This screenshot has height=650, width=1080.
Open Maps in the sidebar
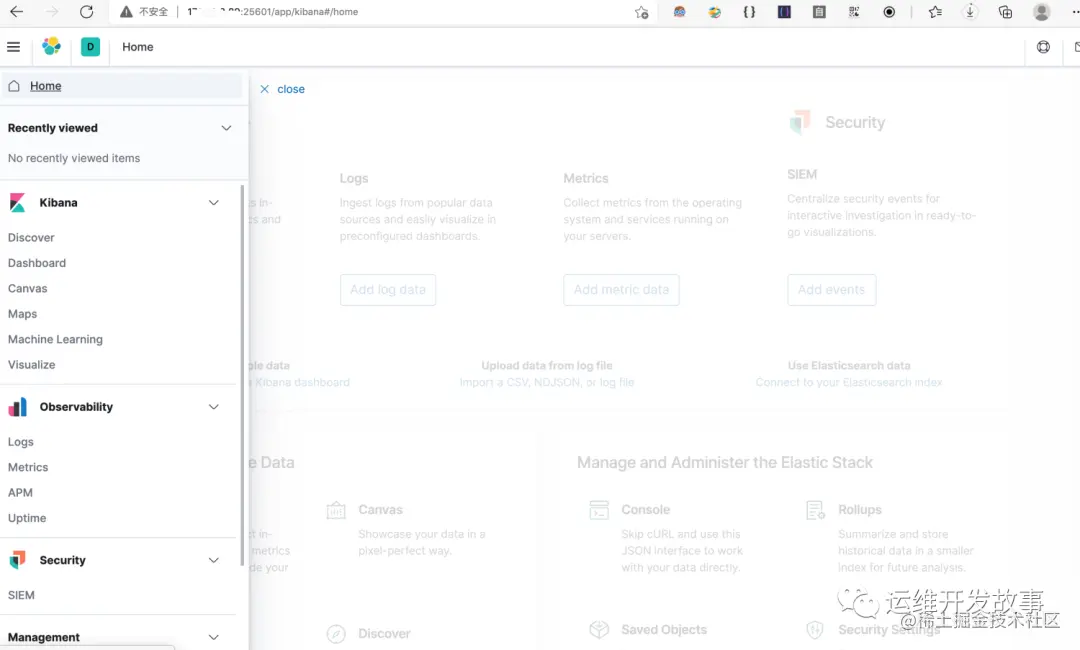click(23, 314)
